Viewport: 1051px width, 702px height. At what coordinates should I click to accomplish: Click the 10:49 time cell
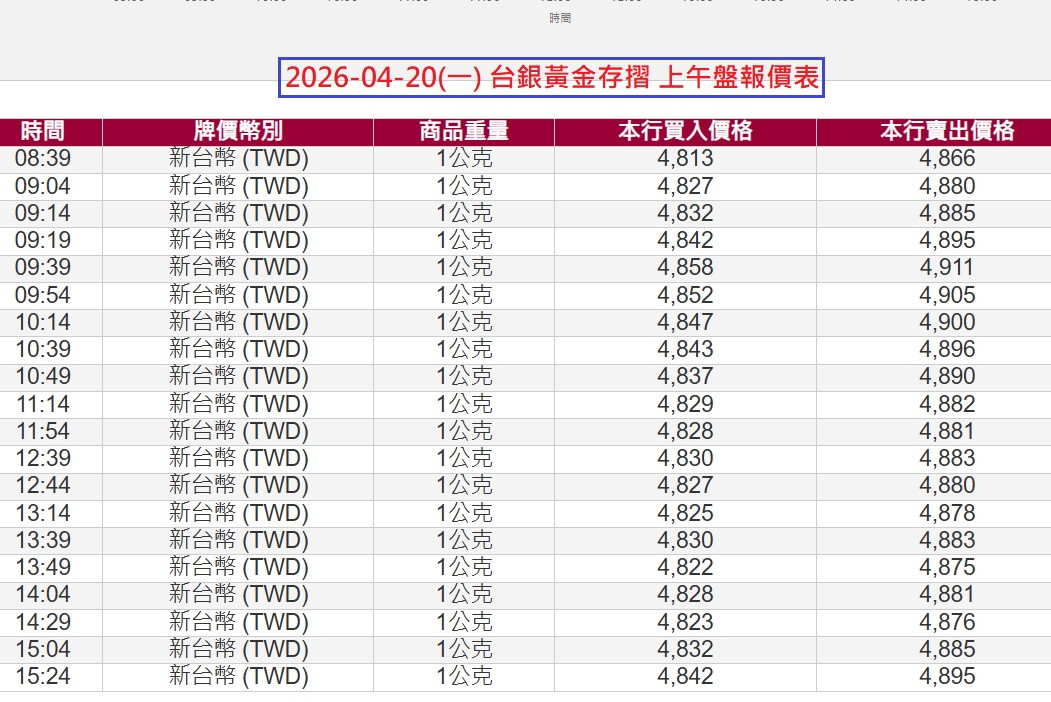[43, 376]
